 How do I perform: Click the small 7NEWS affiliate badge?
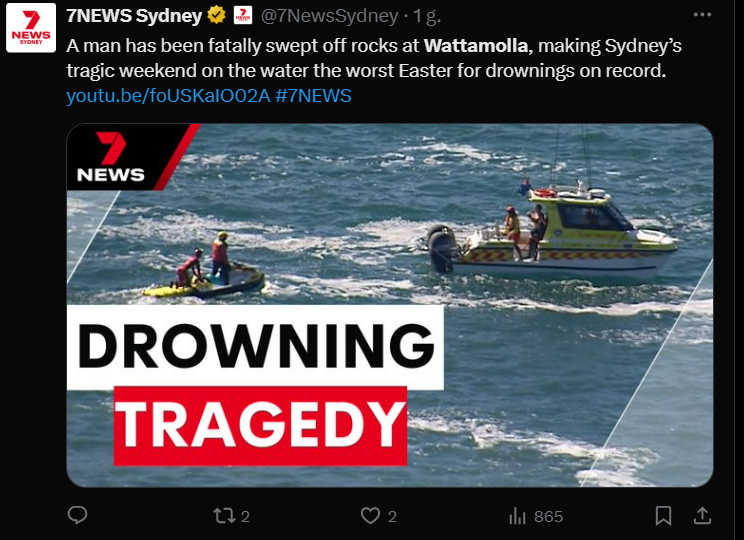point(243,16)
